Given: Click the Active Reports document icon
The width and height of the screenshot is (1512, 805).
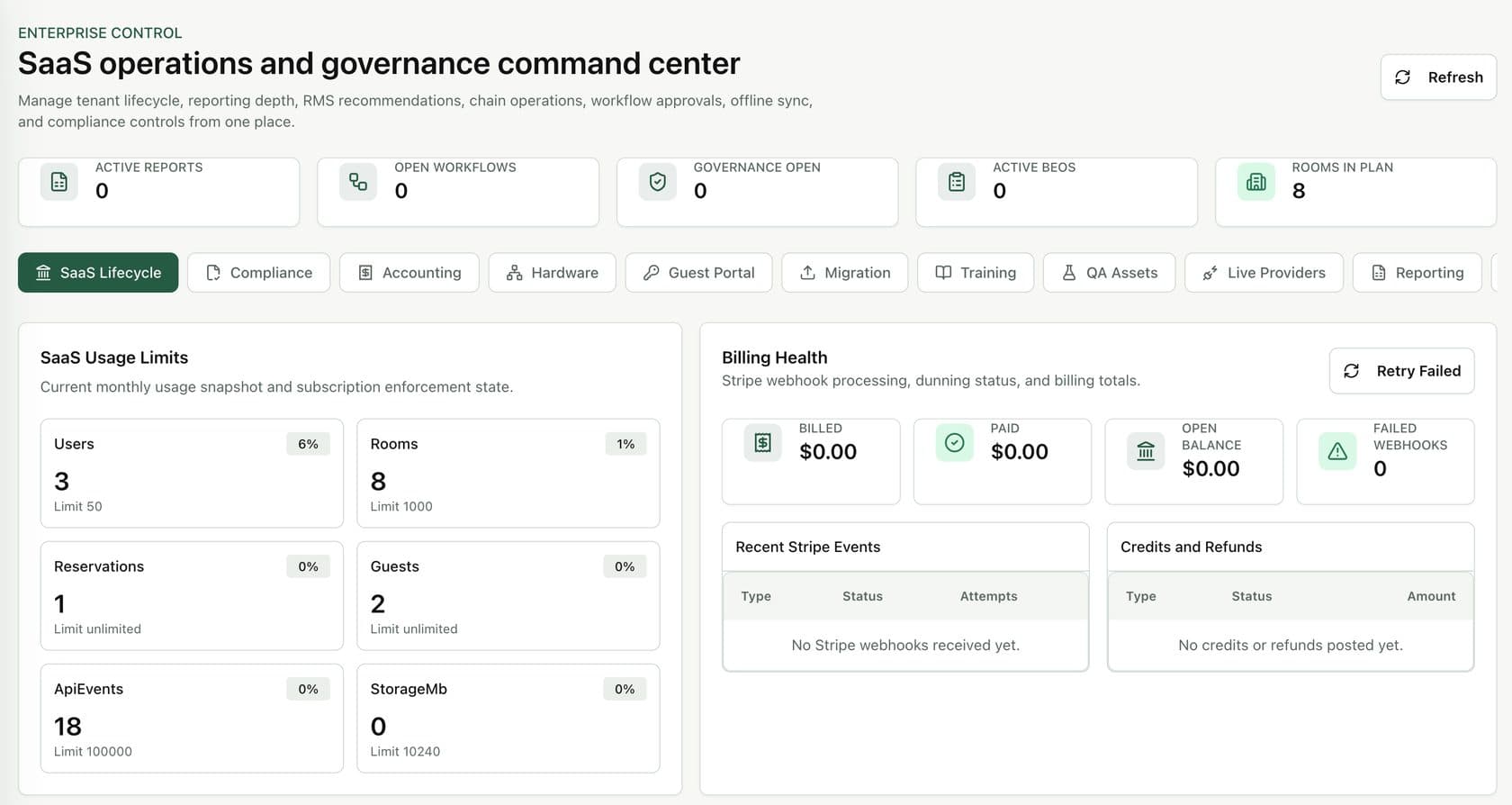Looking at the screenshot, I should tap(58, 182).
